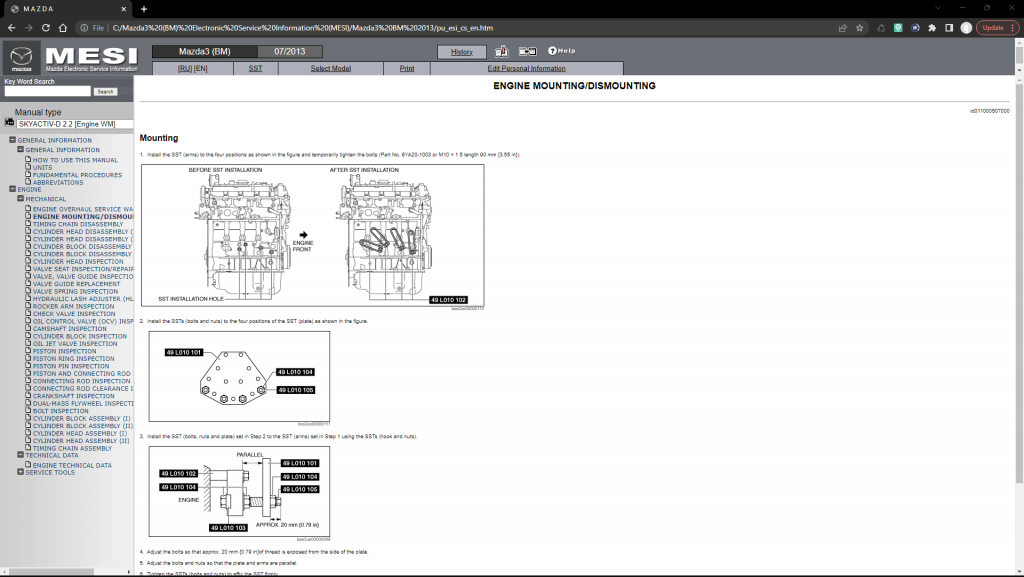Collapse the GENERAL INFORMATION tree branch
Screen dimensions: 1024x577
[x=12, y=140]
